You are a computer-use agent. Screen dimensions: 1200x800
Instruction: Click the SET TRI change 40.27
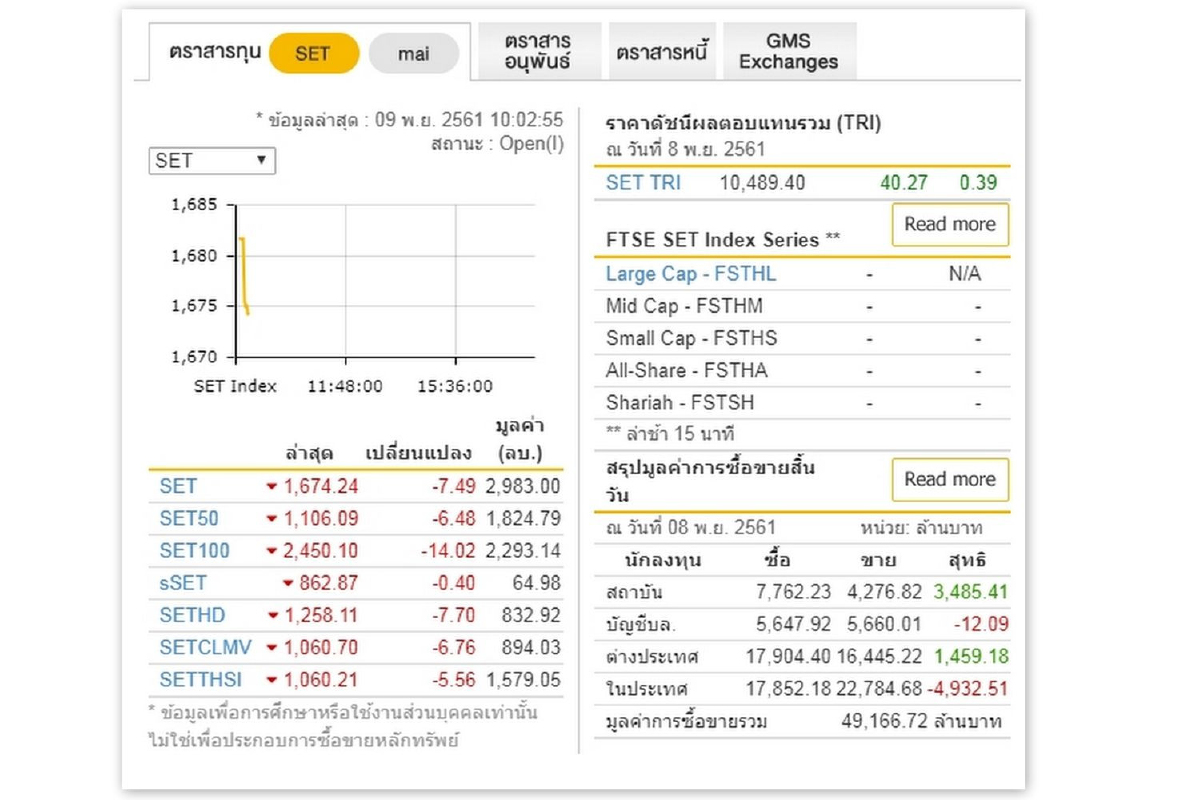(904, 183)
